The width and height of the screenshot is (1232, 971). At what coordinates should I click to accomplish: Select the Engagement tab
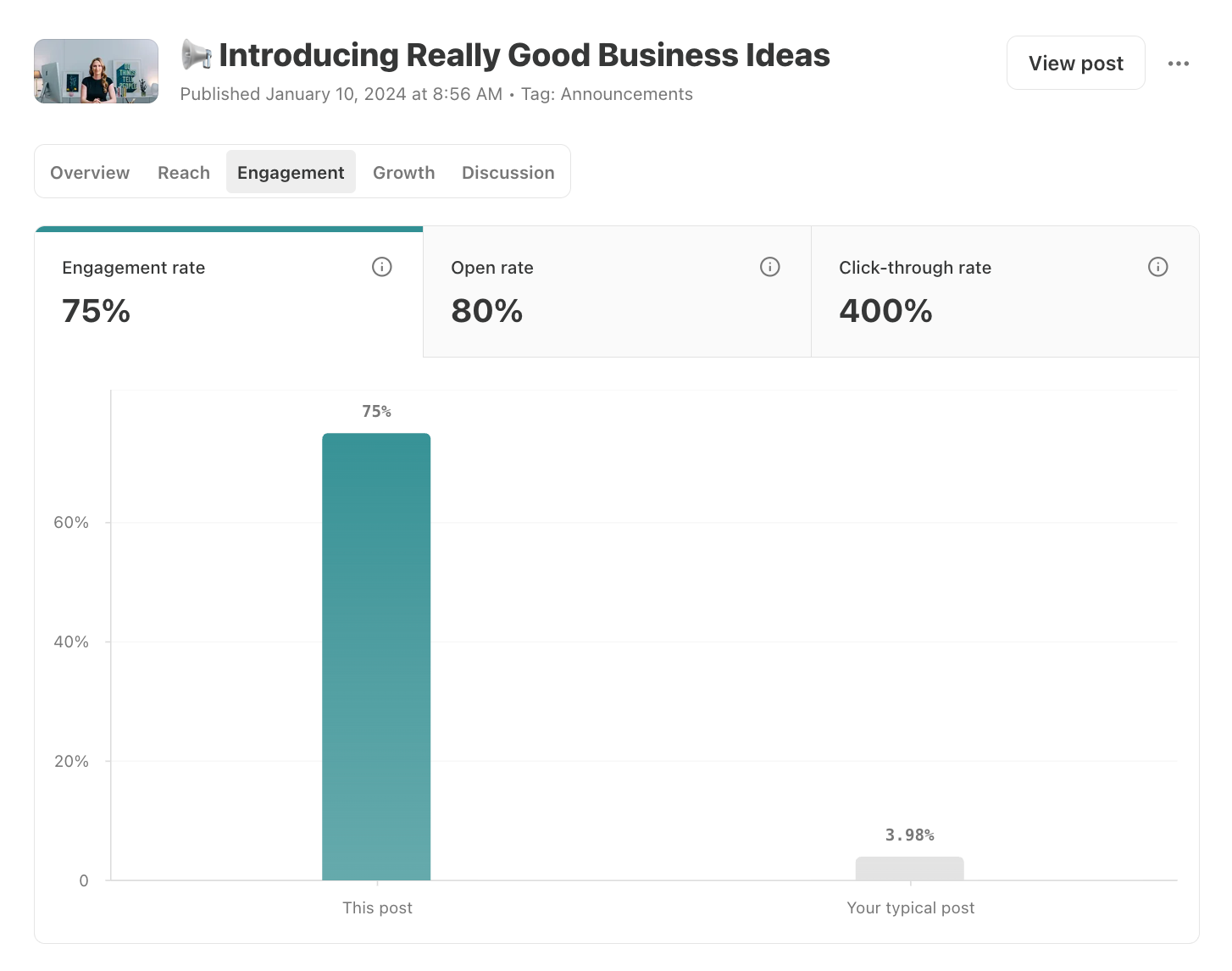pos(291,172)
